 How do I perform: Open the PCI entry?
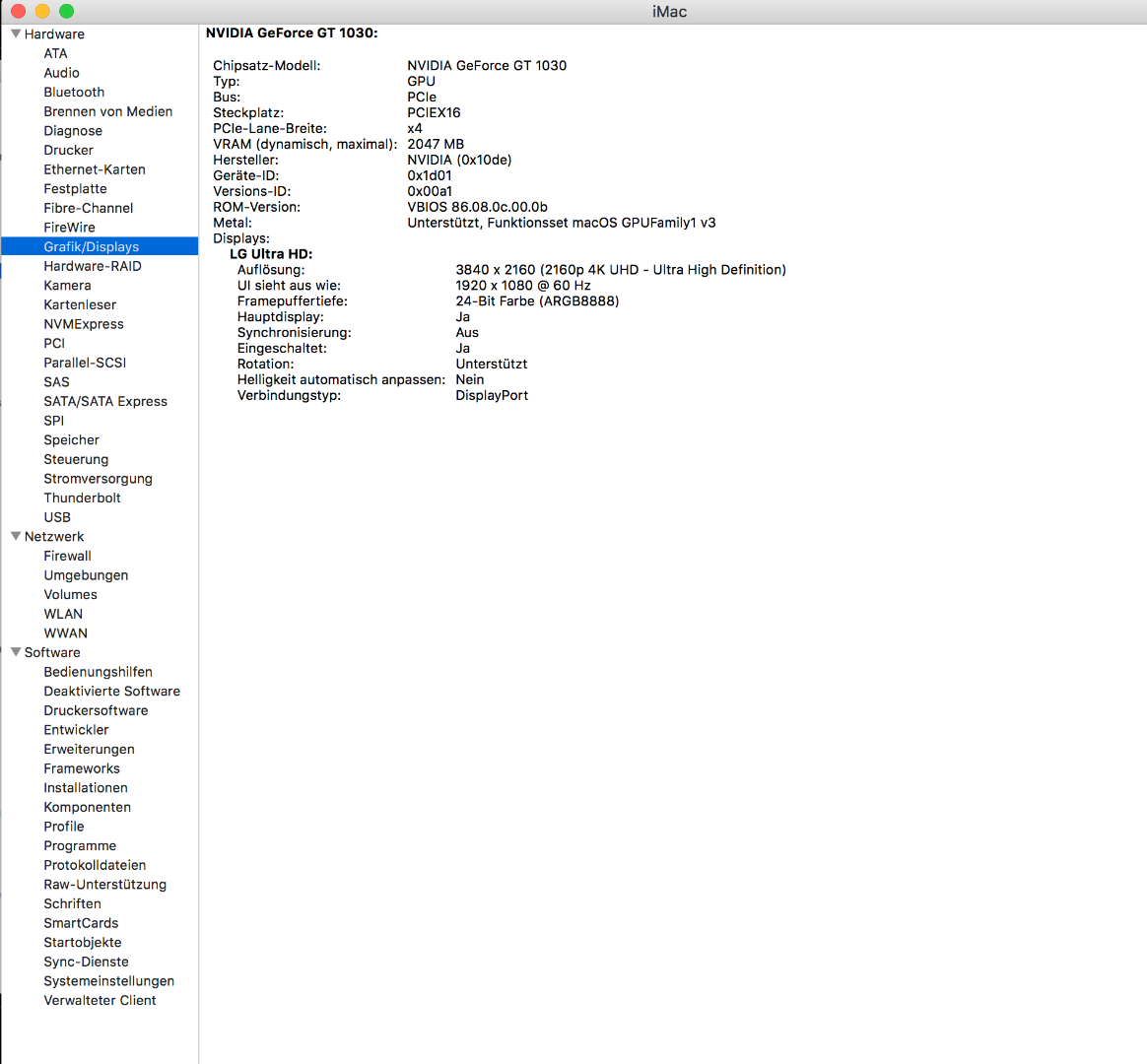tap(54, 343)
